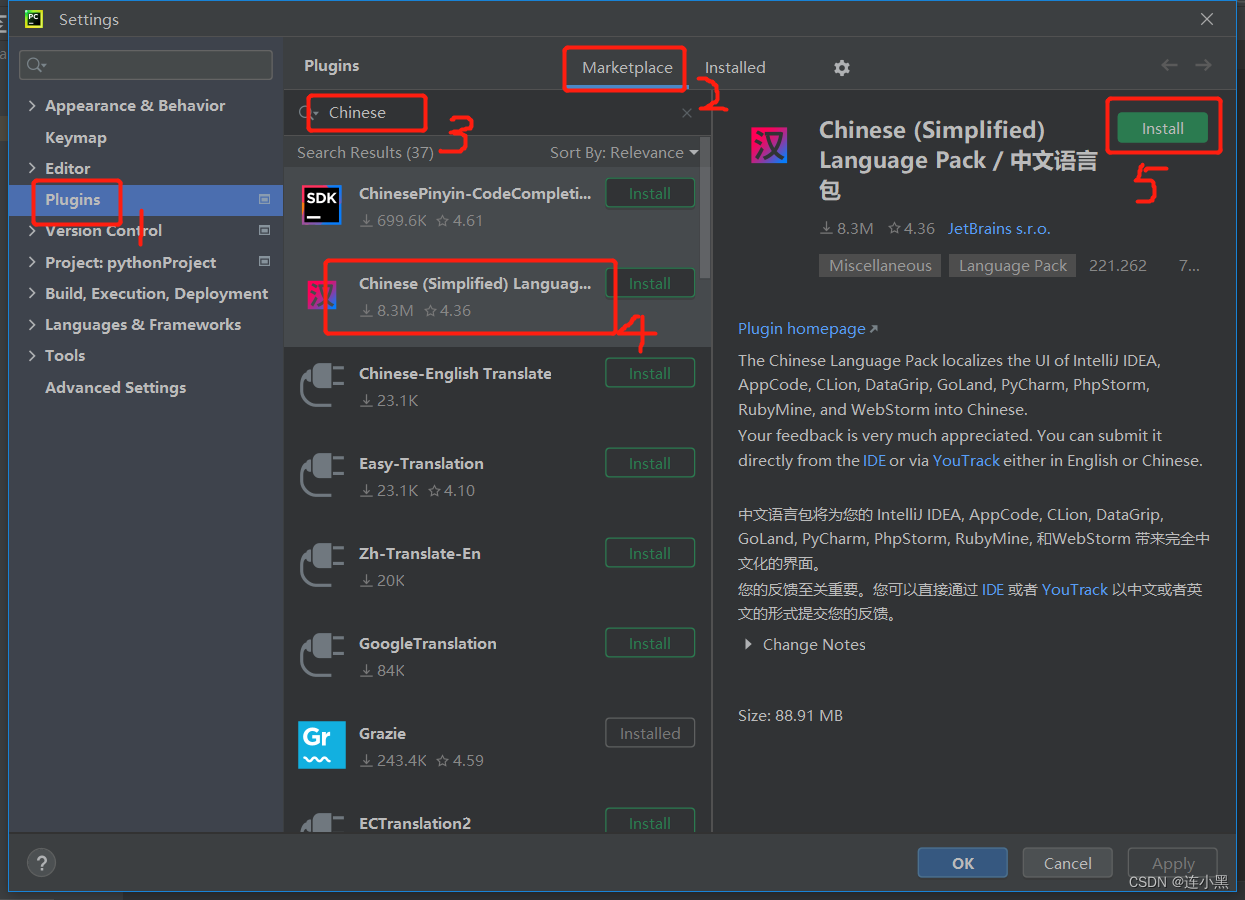Click the ECTranslation2 plugin icon
1245x900 pixels.
(322, 822)
